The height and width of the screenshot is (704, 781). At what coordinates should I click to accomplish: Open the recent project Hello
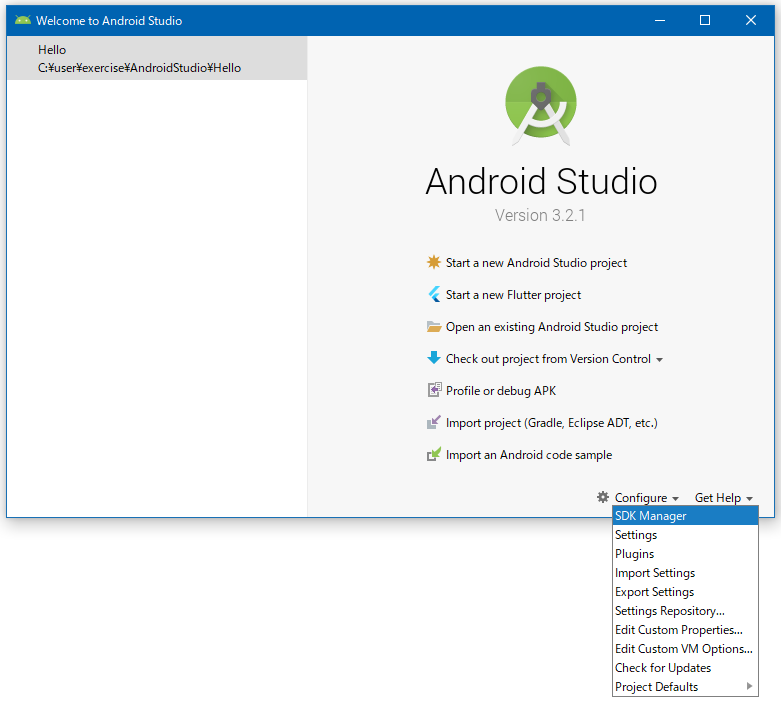tap(157, 58)
